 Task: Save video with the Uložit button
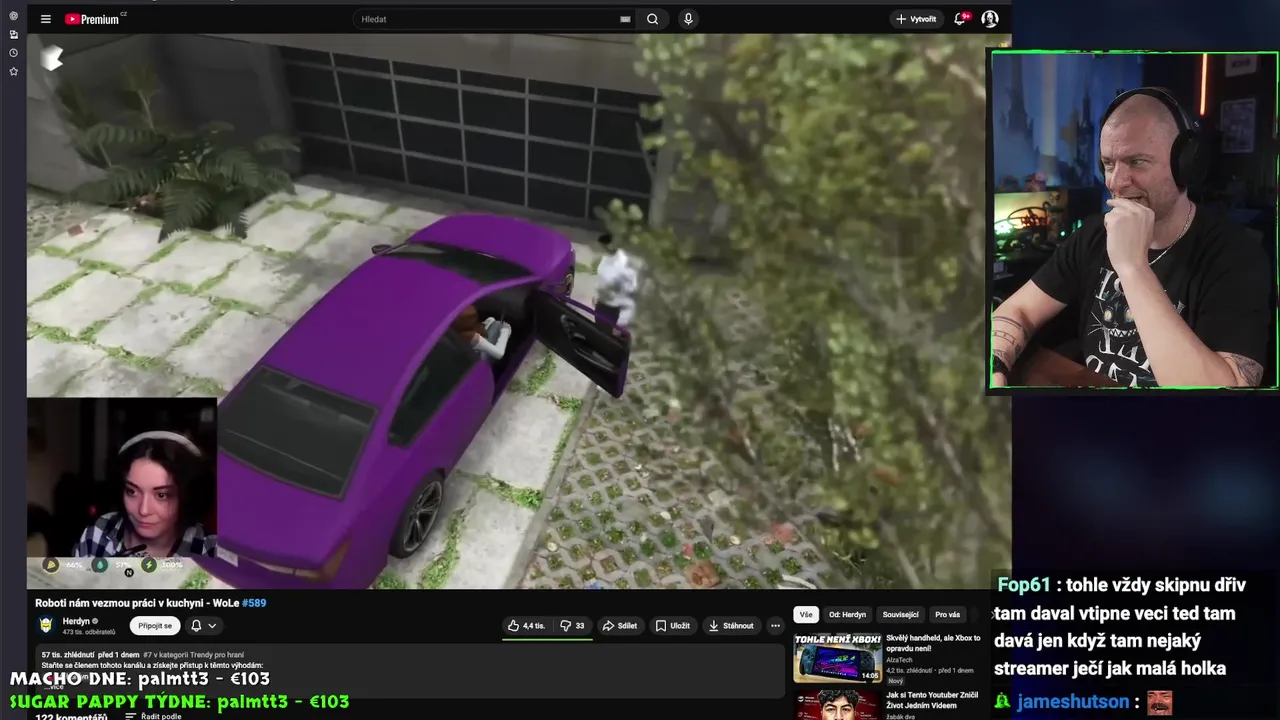click(672, 626)
